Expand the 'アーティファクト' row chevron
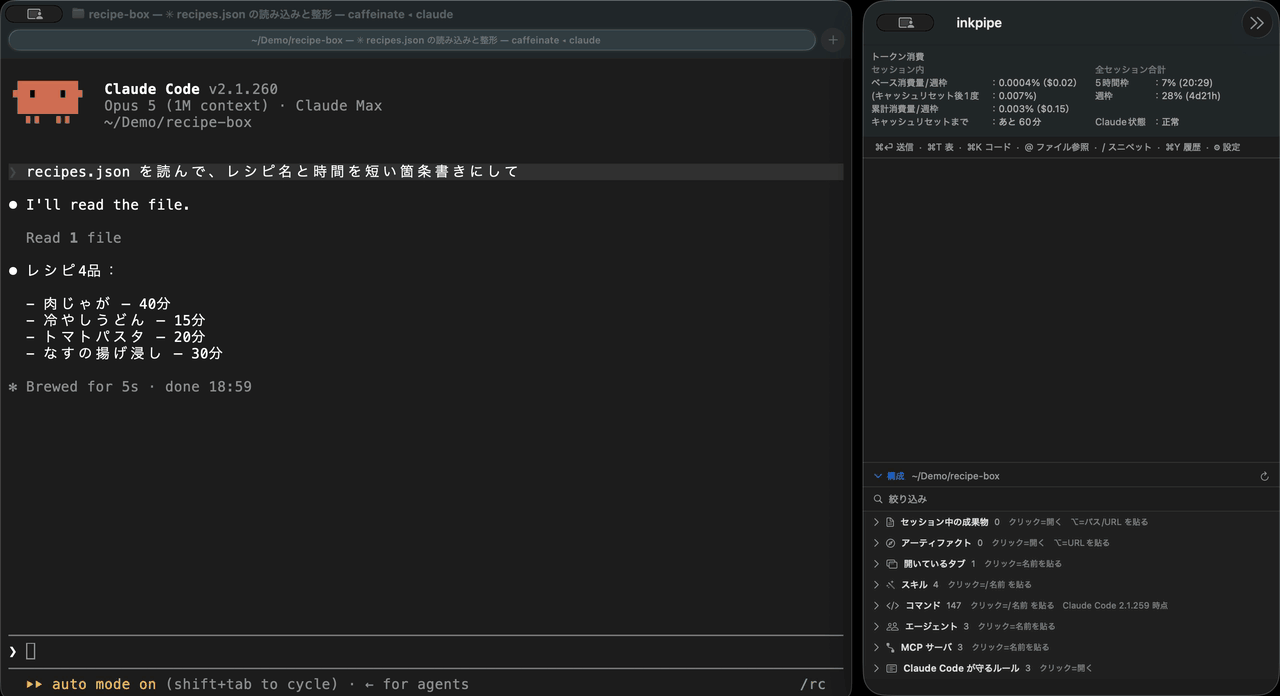 tap(877, 543)
